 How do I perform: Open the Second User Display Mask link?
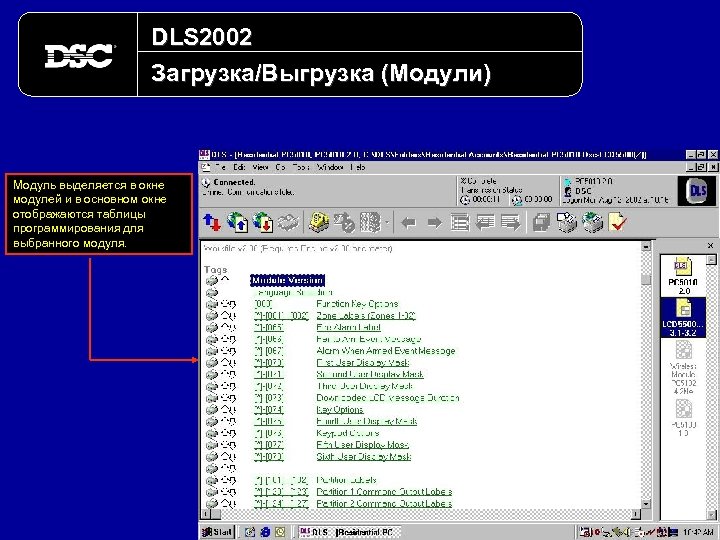point(370,374)
